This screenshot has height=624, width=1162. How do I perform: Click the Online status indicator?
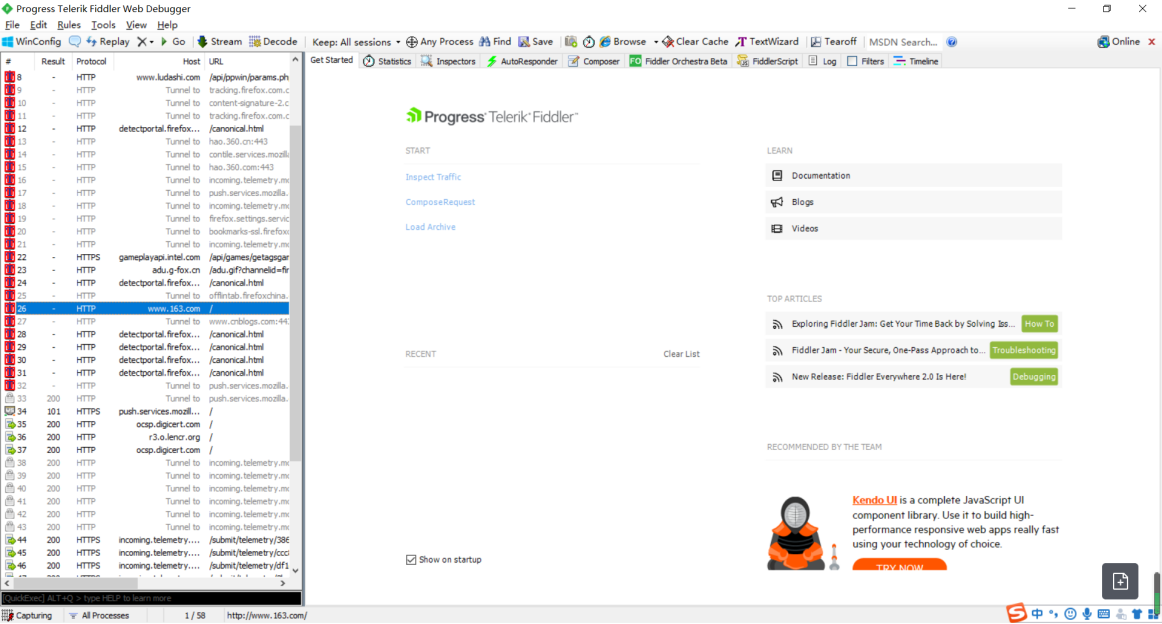1119,42
